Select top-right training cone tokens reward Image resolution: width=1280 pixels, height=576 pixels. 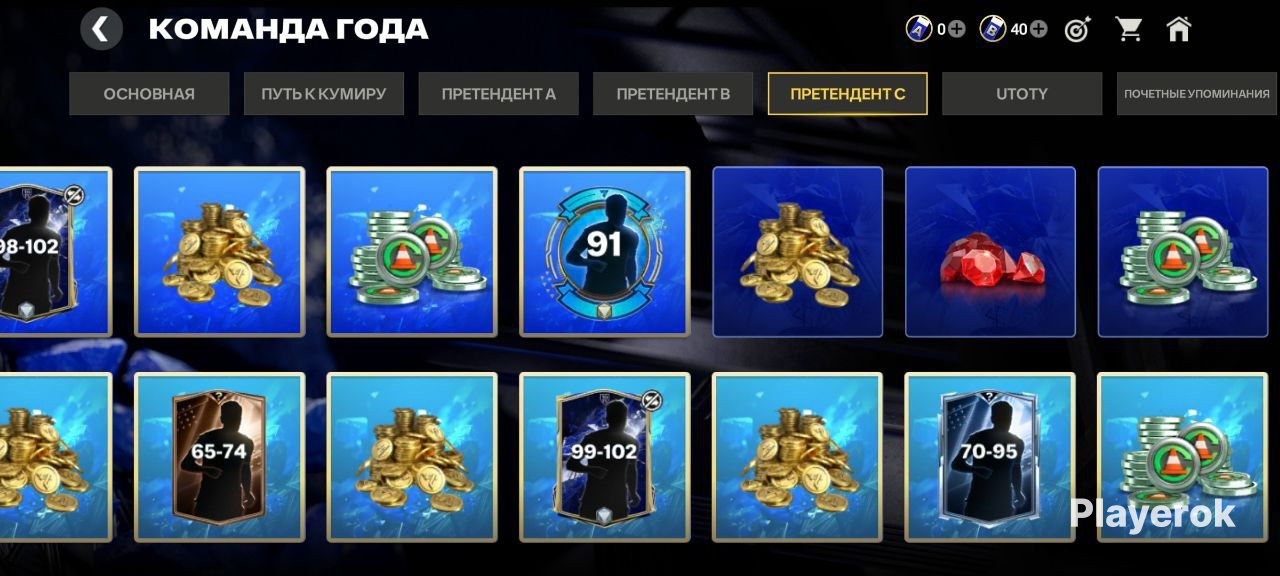coord(1183,252)
